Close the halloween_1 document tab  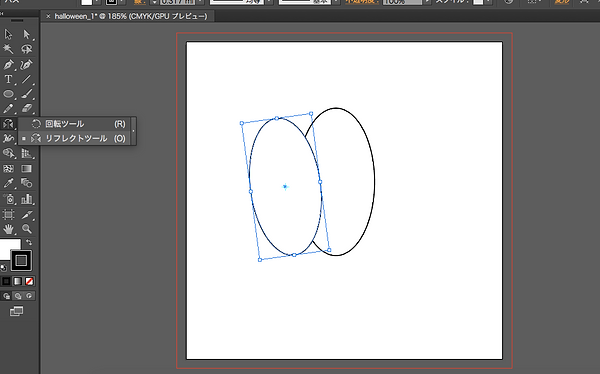(48, 16)
